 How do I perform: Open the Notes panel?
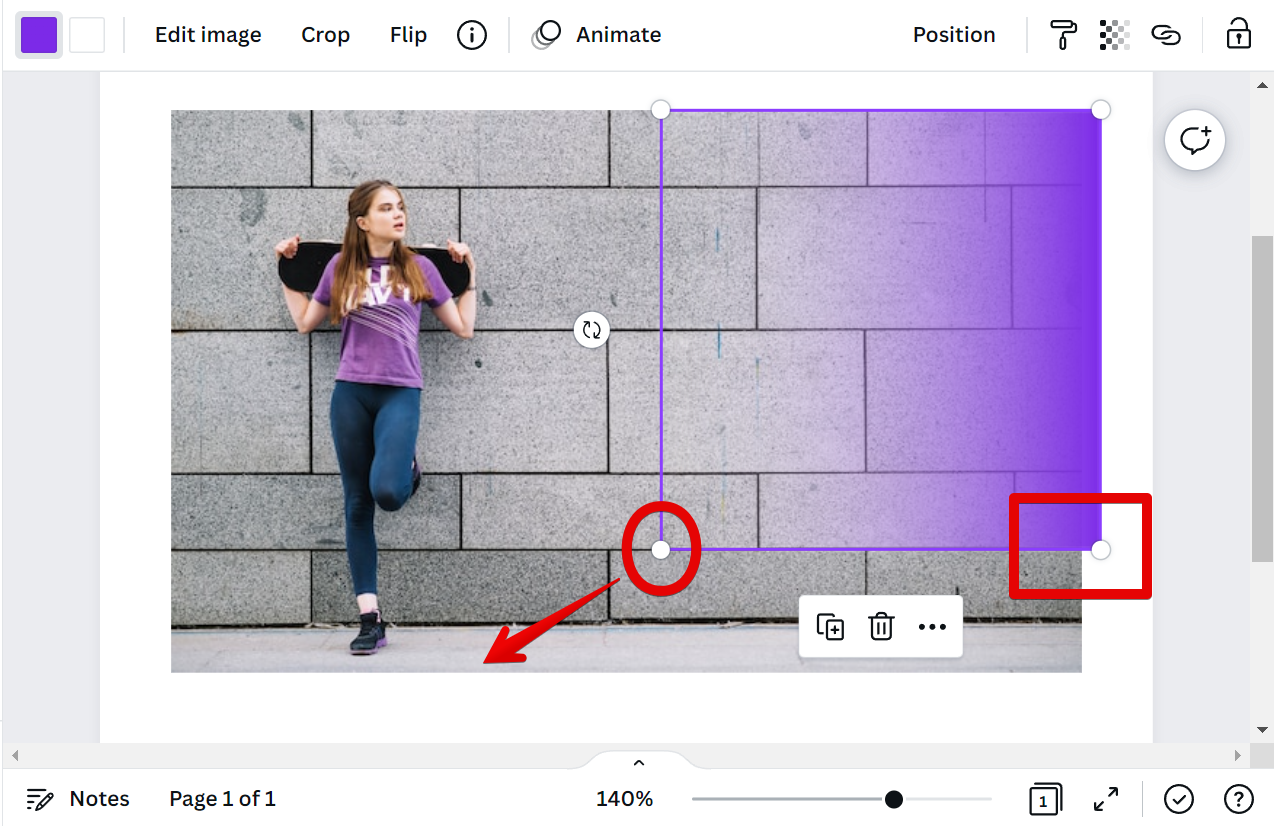tap(77, 799)
